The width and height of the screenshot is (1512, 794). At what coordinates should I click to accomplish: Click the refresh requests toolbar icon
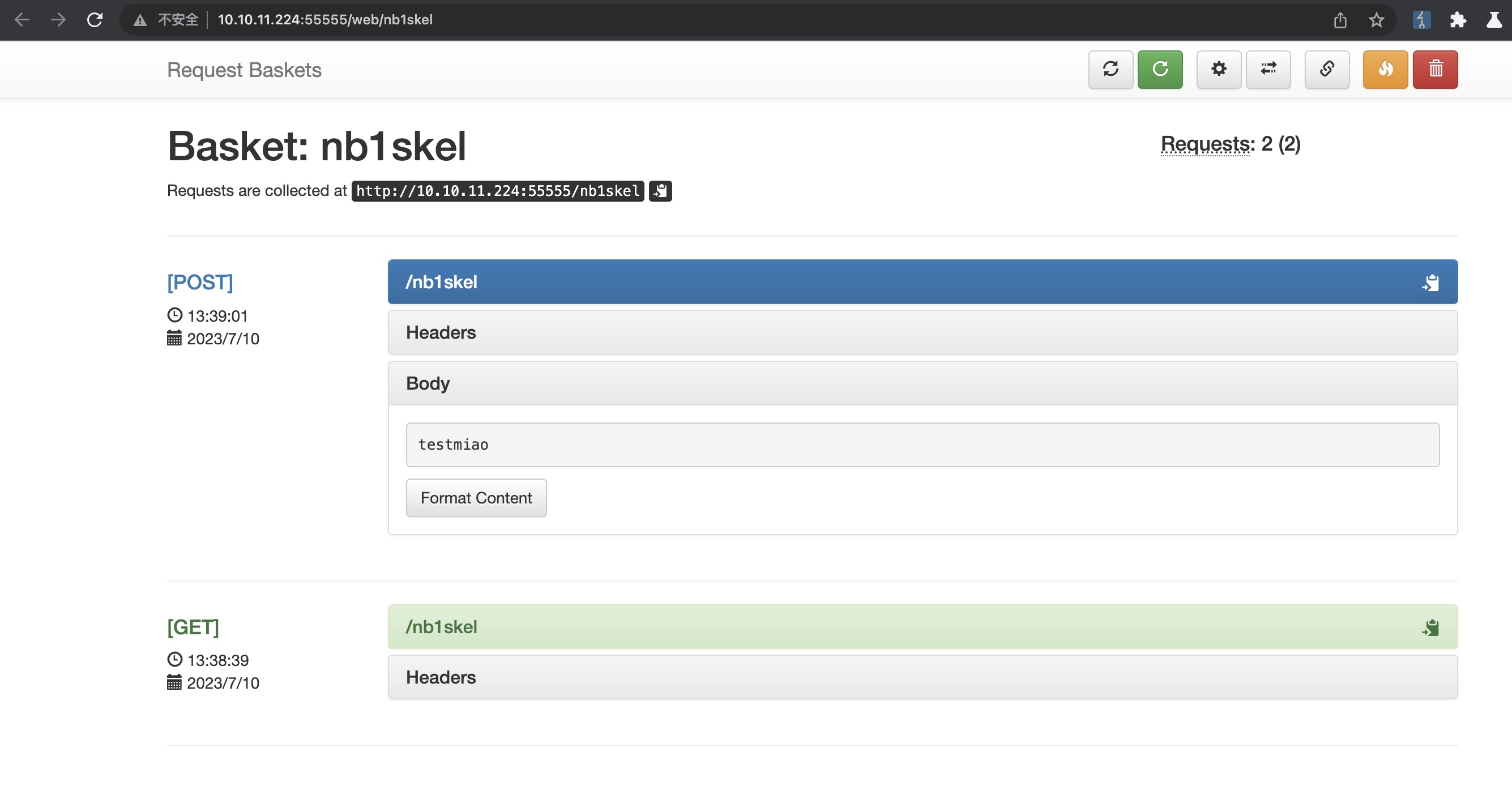(x=1110, y=69)
